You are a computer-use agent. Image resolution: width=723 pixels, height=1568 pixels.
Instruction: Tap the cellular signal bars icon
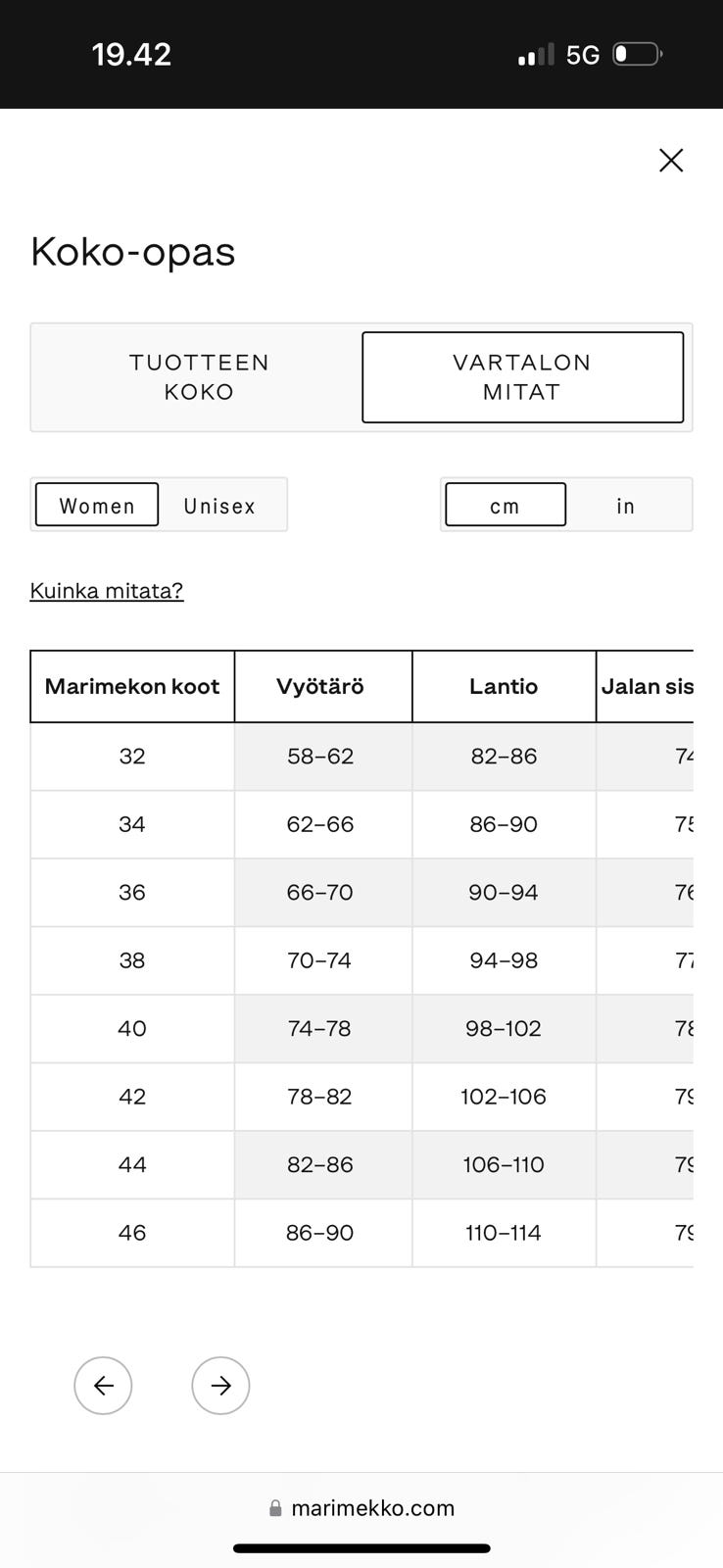click(x=535, y=55)
